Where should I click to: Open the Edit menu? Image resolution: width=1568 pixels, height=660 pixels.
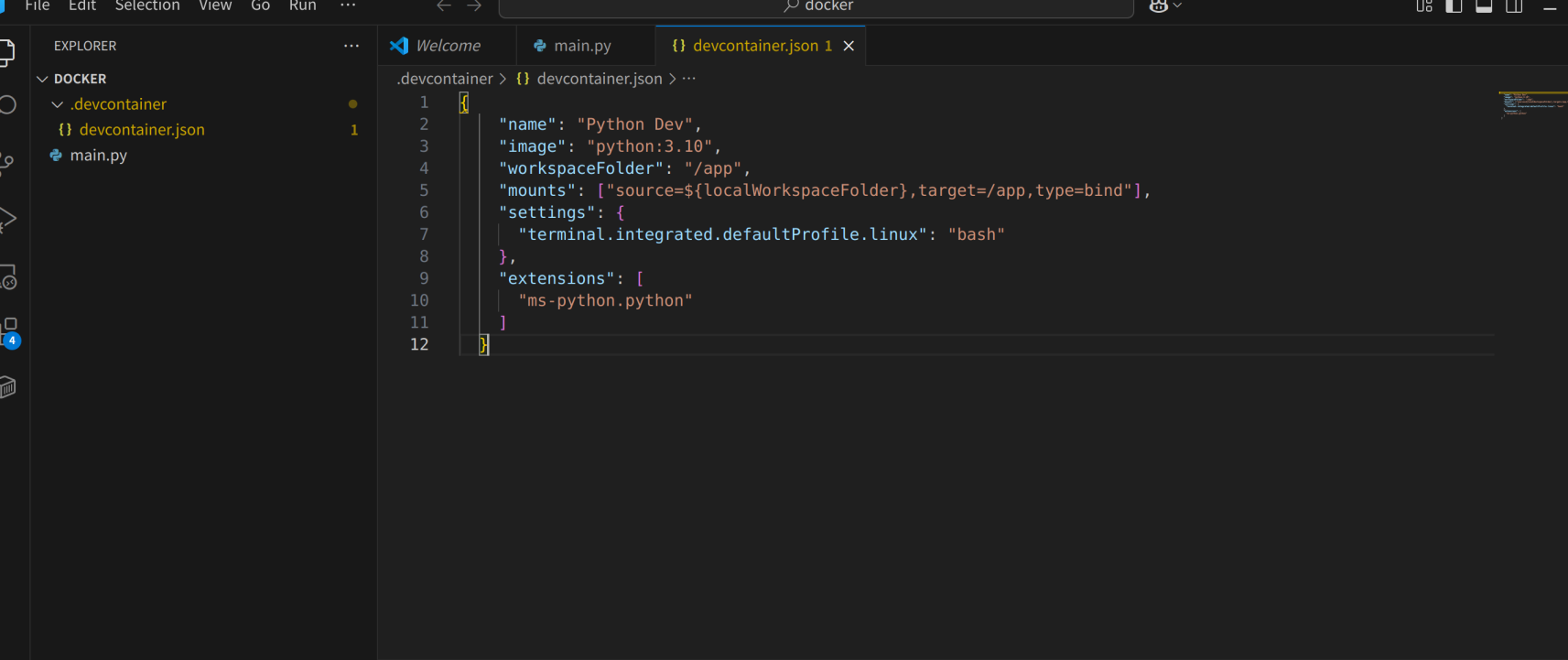click(x=82, y=6)
